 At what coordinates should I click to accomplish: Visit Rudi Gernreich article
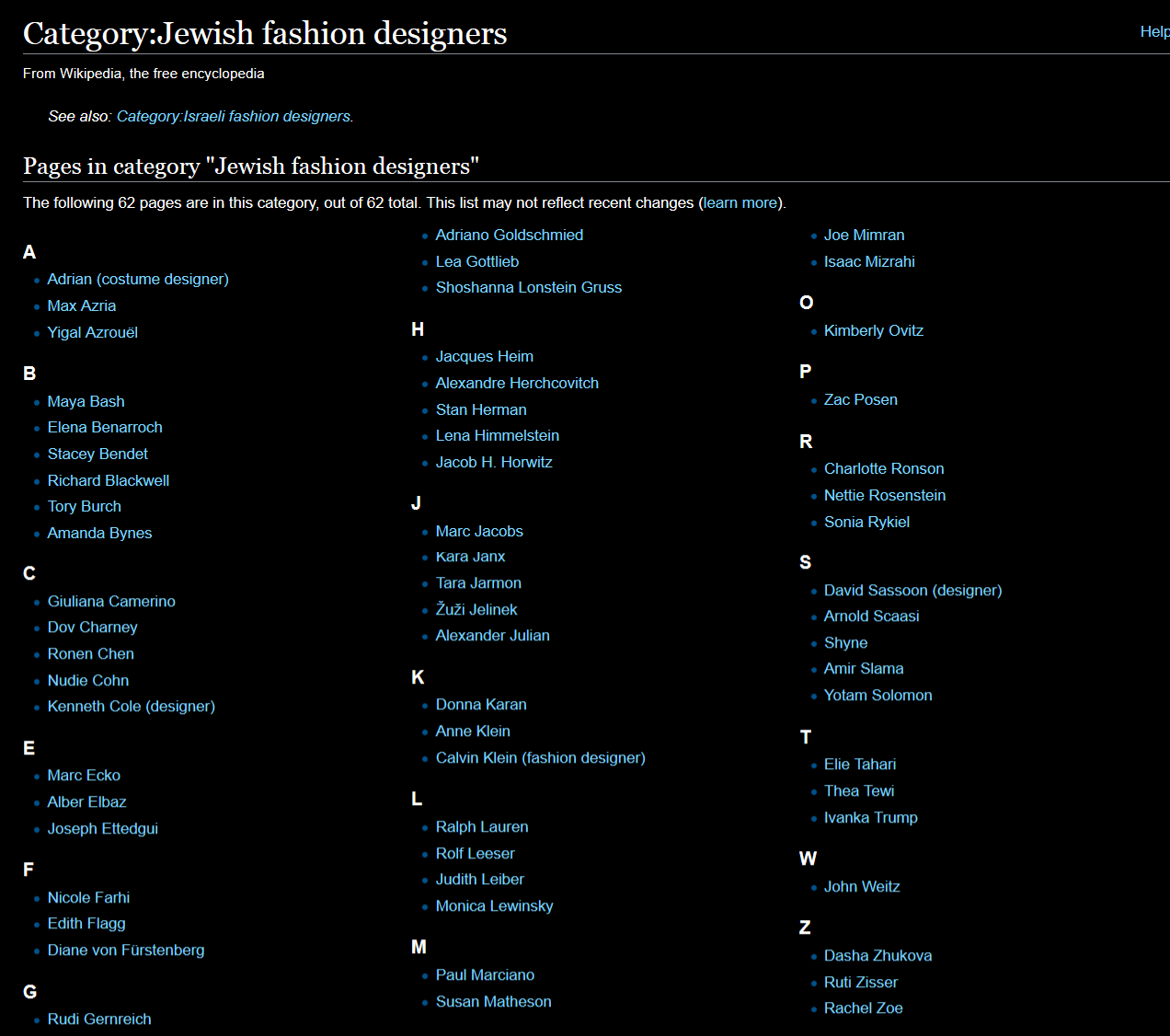pyautogui.click(x=99, y=1019)
